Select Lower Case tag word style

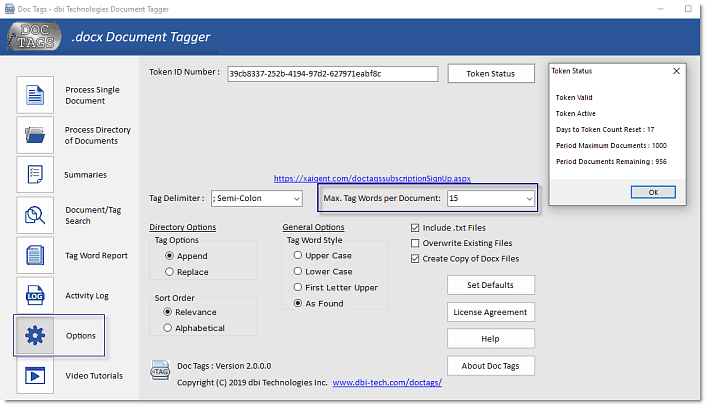(x=298, y=271)
